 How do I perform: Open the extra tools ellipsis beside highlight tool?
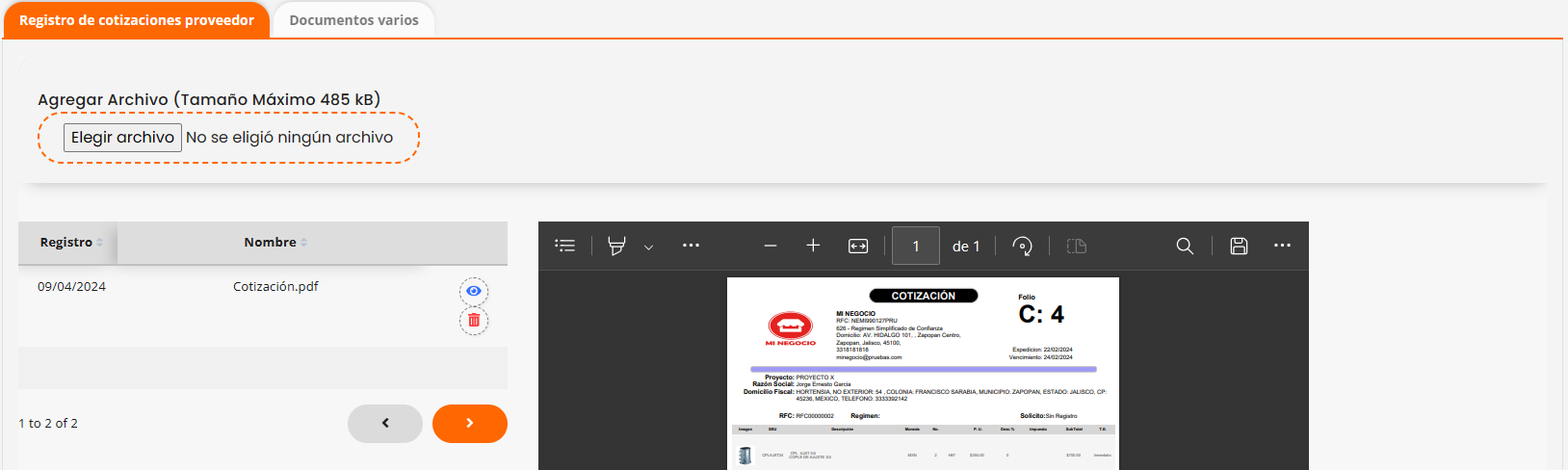pos(691,246)
